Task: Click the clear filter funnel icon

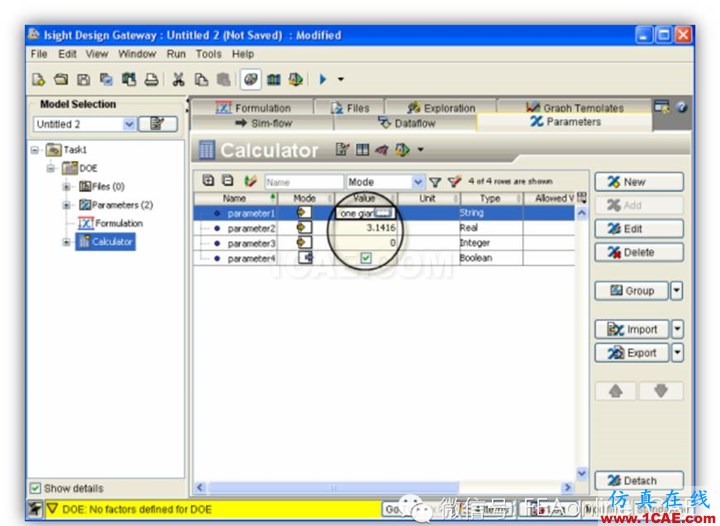Action: click(454, 182)
